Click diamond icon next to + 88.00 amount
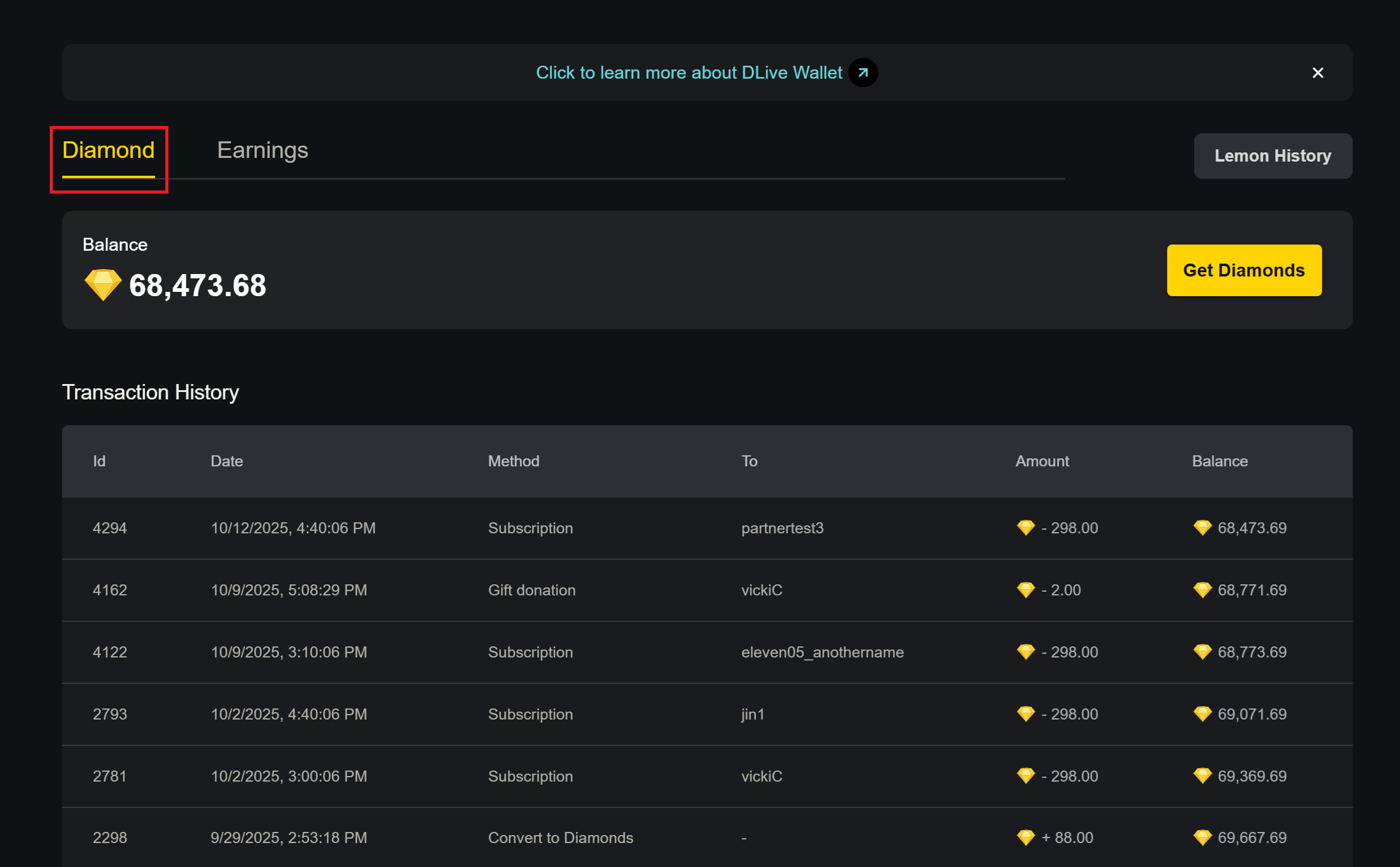 point(1026,838)
